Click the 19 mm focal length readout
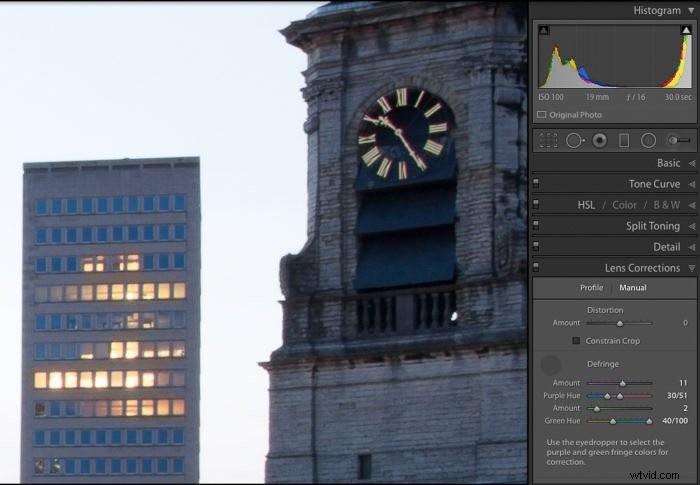 click(x=597, y=97)
